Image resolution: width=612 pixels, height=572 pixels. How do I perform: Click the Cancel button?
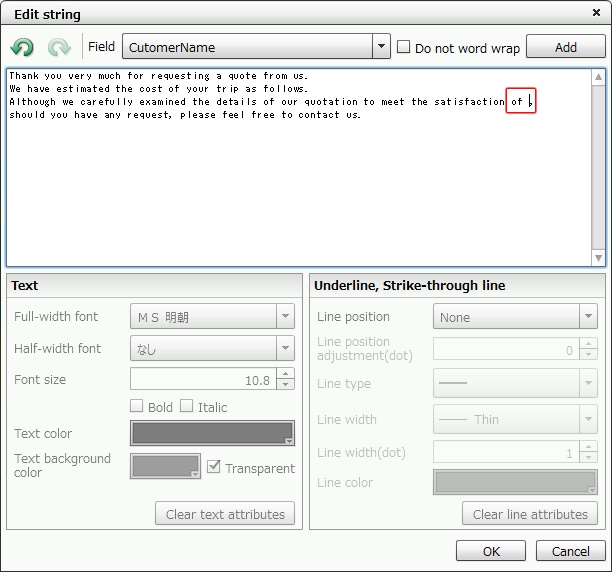click(570, 551)
